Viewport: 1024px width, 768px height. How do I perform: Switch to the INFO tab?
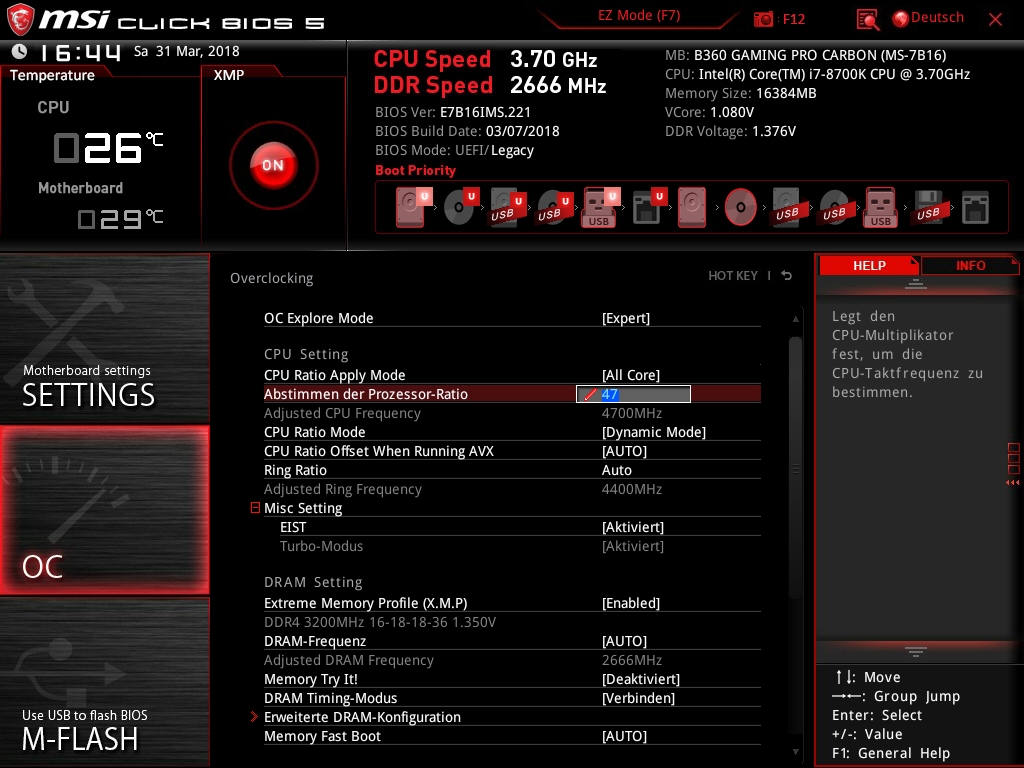tap(970, 266)
